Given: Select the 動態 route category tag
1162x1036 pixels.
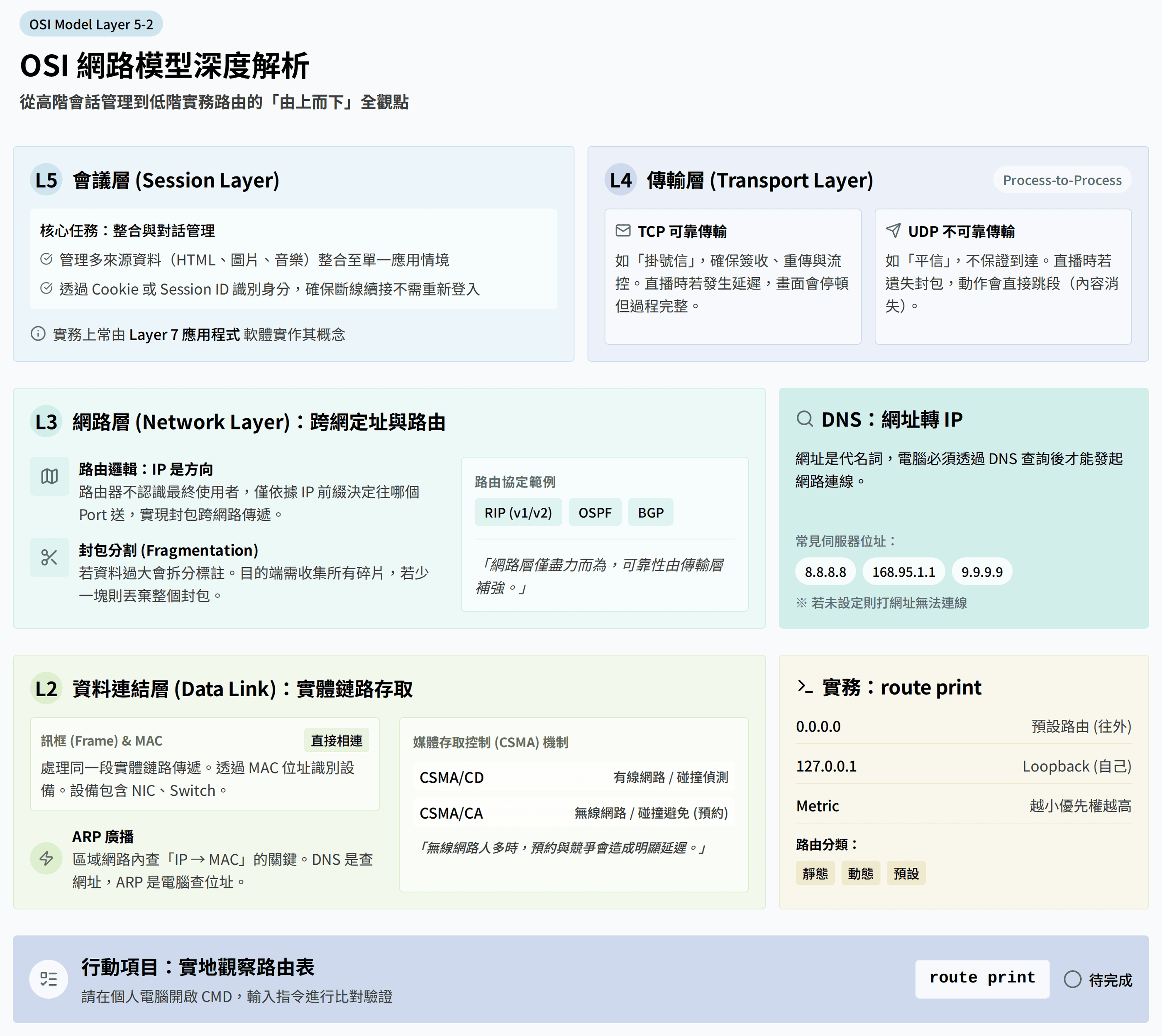Looking at the screenshot, I should [x=860, y=873].
